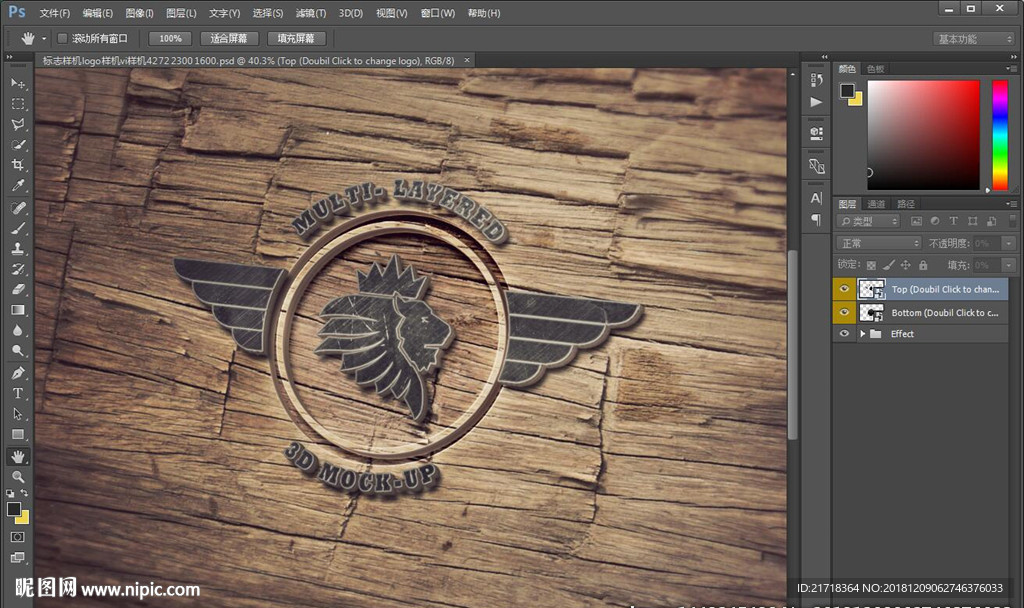Open the color panel flyout menu
The image size is (1024, 608).
coord(1012,69)
